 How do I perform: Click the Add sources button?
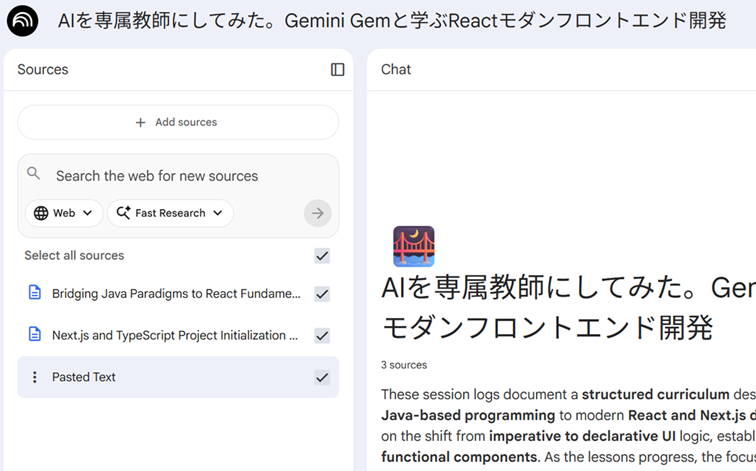(178, 122)
